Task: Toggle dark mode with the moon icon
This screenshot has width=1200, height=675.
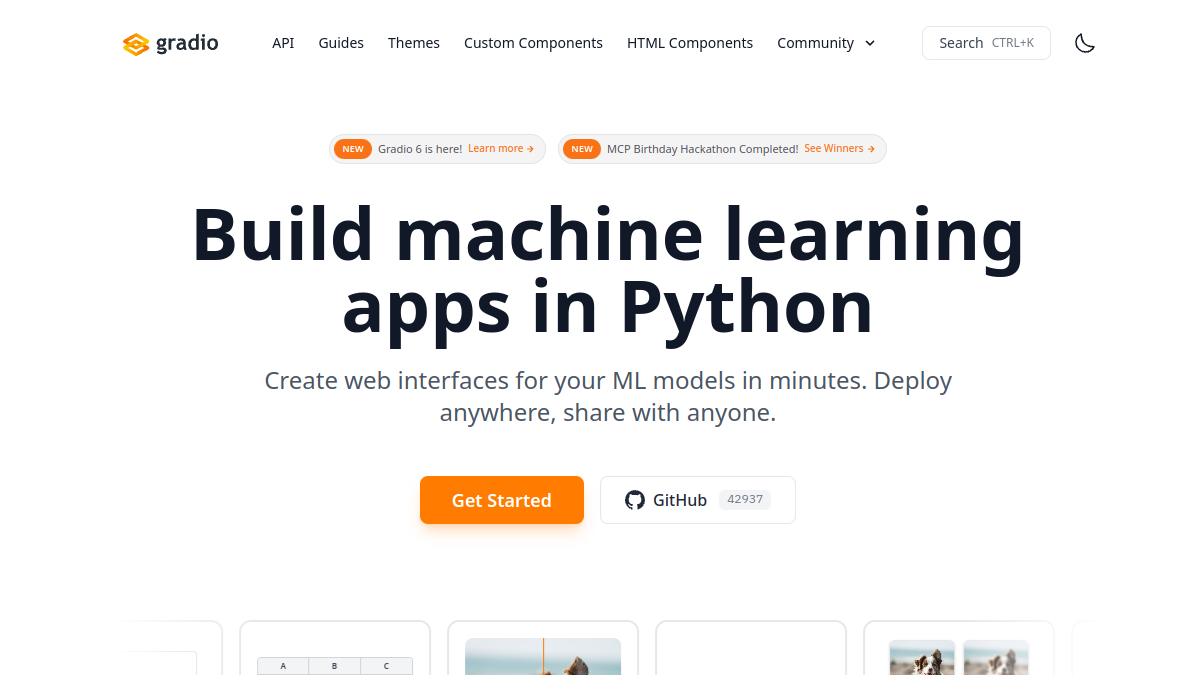Action: pyautogui.click(x=1085, y=43)
